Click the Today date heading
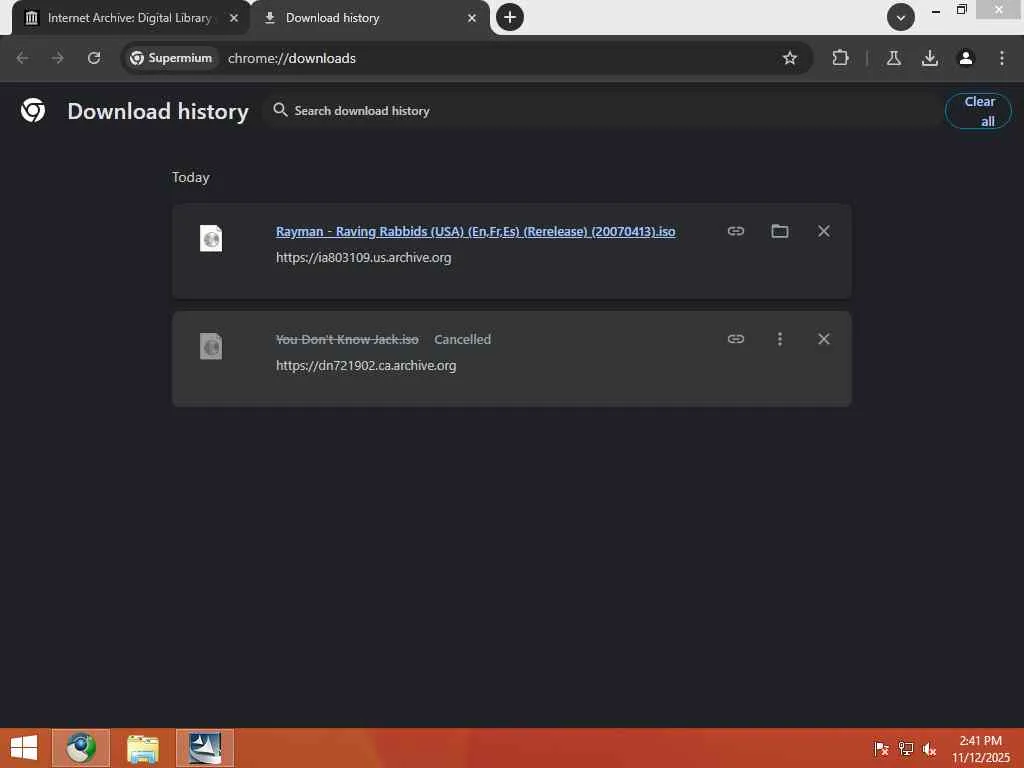 click(x=191, y=178)
